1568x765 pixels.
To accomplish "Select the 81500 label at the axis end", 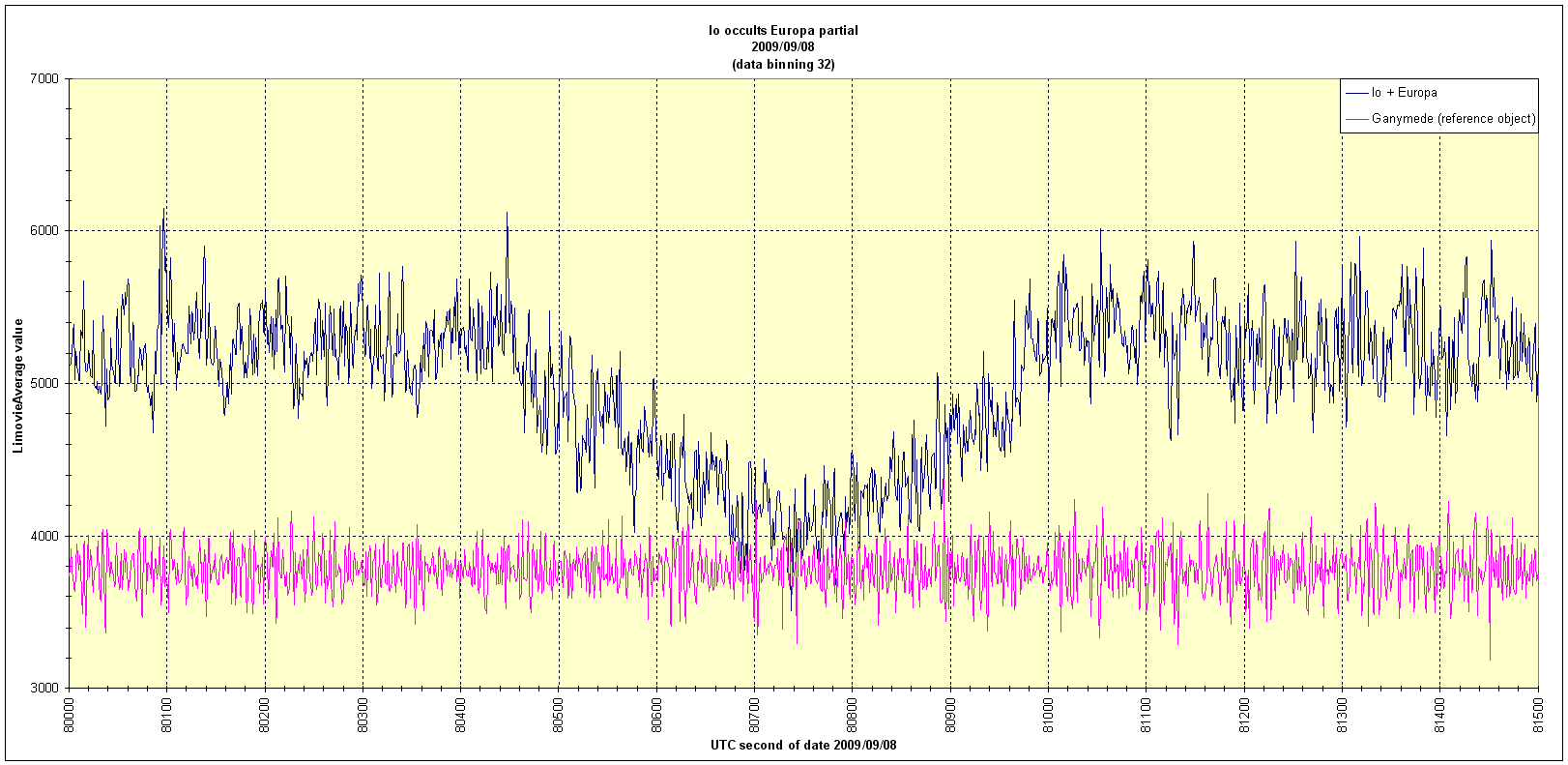I will (1538, 714).
